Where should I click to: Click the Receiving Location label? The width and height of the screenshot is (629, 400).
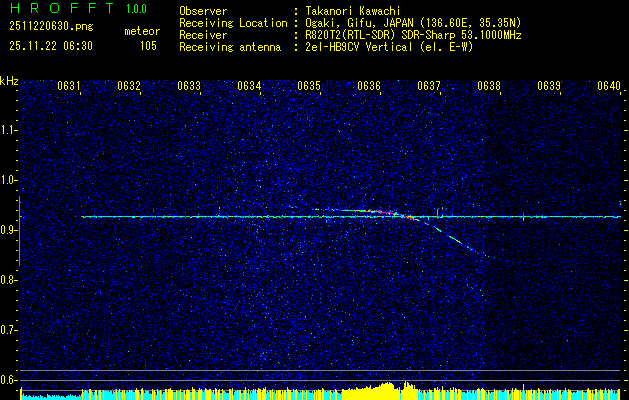(x=233, y=23)
